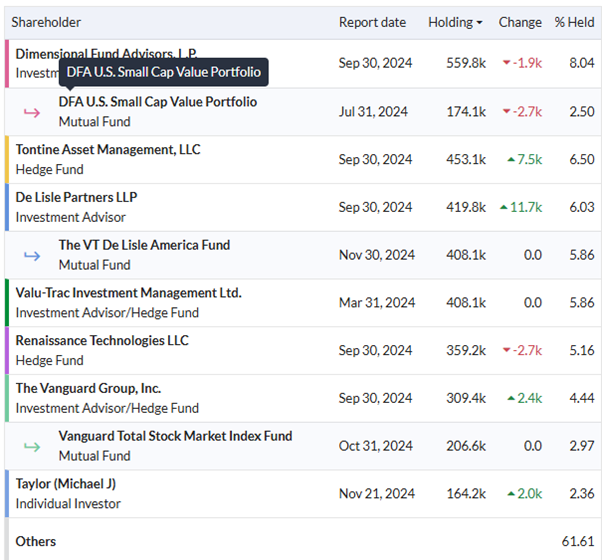The width and height of the screenshot is (602, 560).
Task: Click the blue arrow beside VT De Lisle fund
Action: coord(32,256)
